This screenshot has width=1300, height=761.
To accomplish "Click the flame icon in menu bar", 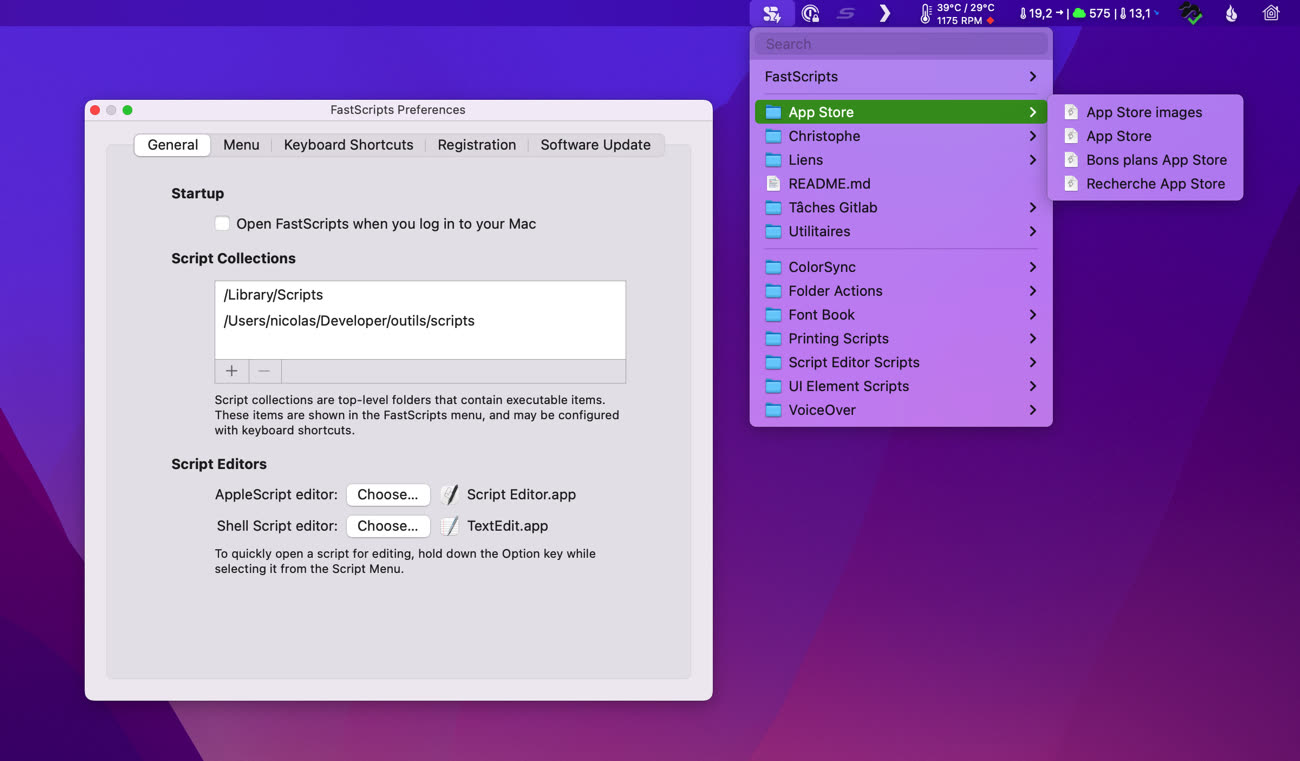I will (x=1231, y=13).
